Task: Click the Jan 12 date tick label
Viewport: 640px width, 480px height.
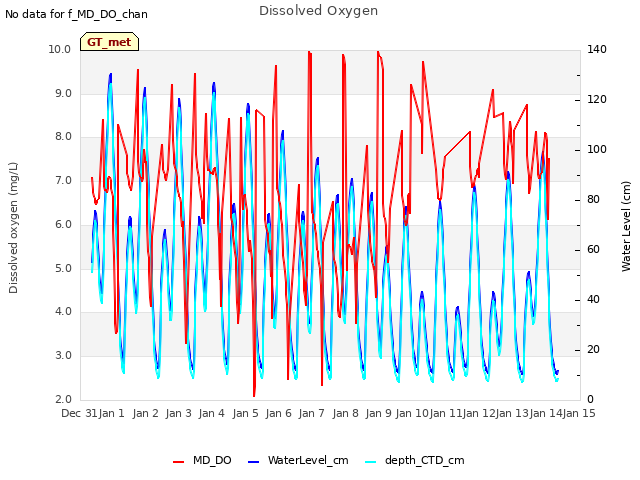Action: click(x=479, y=413)
